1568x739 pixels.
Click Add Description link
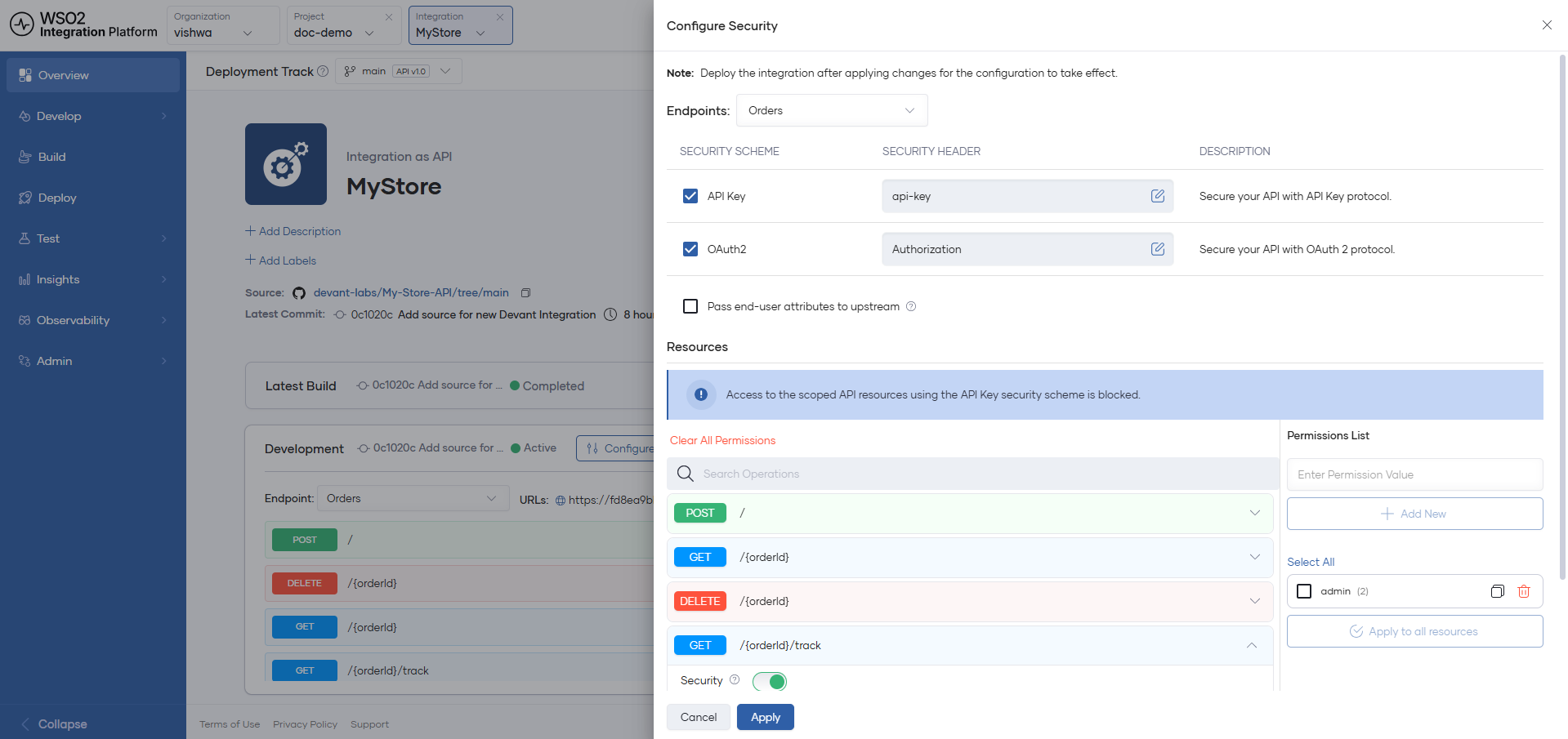293,231
